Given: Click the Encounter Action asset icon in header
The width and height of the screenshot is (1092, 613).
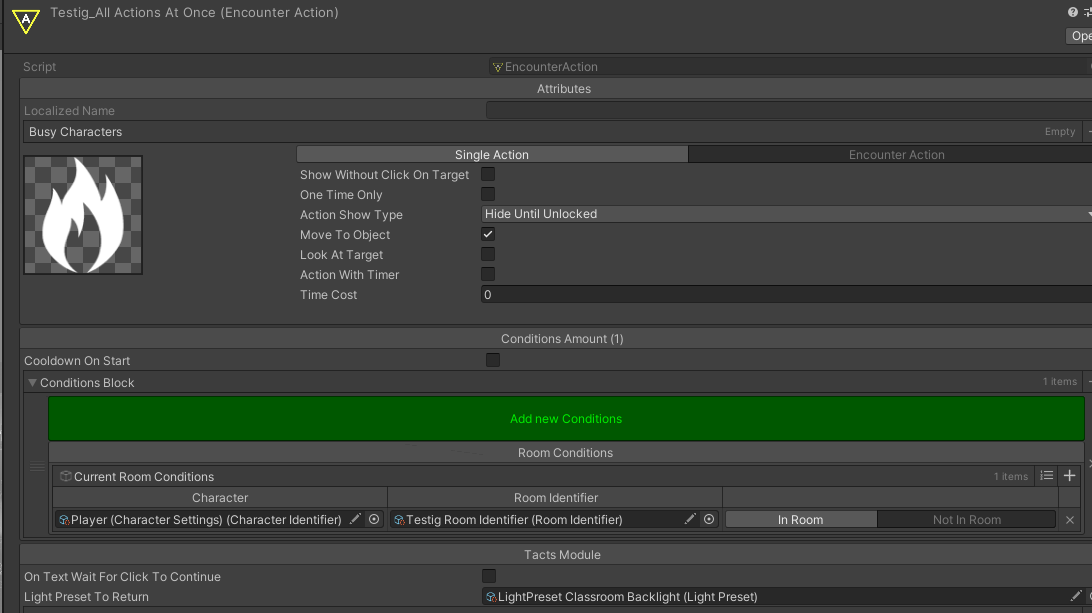Looking at the screenshot, I should [26, 21].
